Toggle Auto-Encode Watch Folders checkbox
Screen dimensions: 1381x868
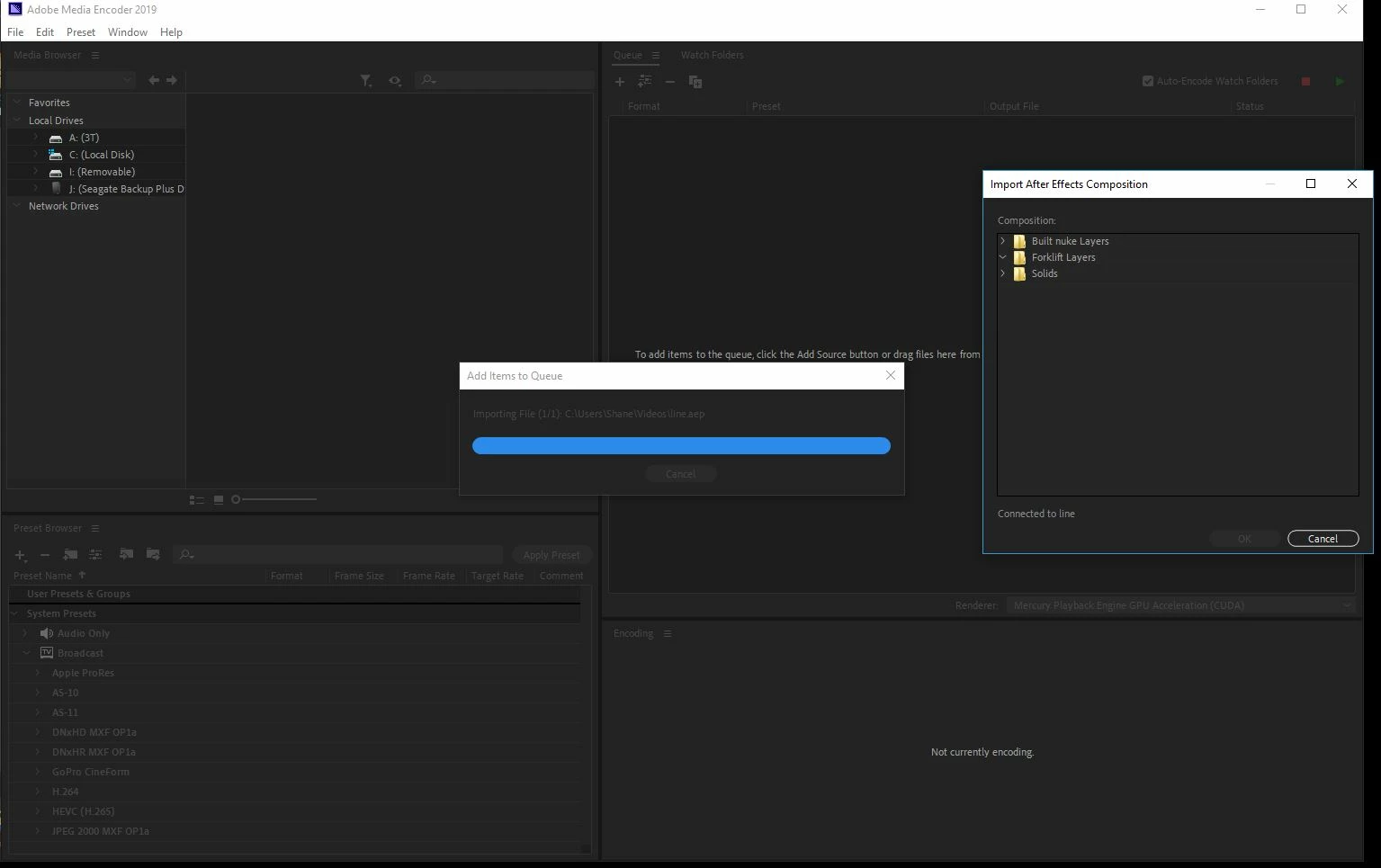pyautogui.click(x=1147, y=81)
